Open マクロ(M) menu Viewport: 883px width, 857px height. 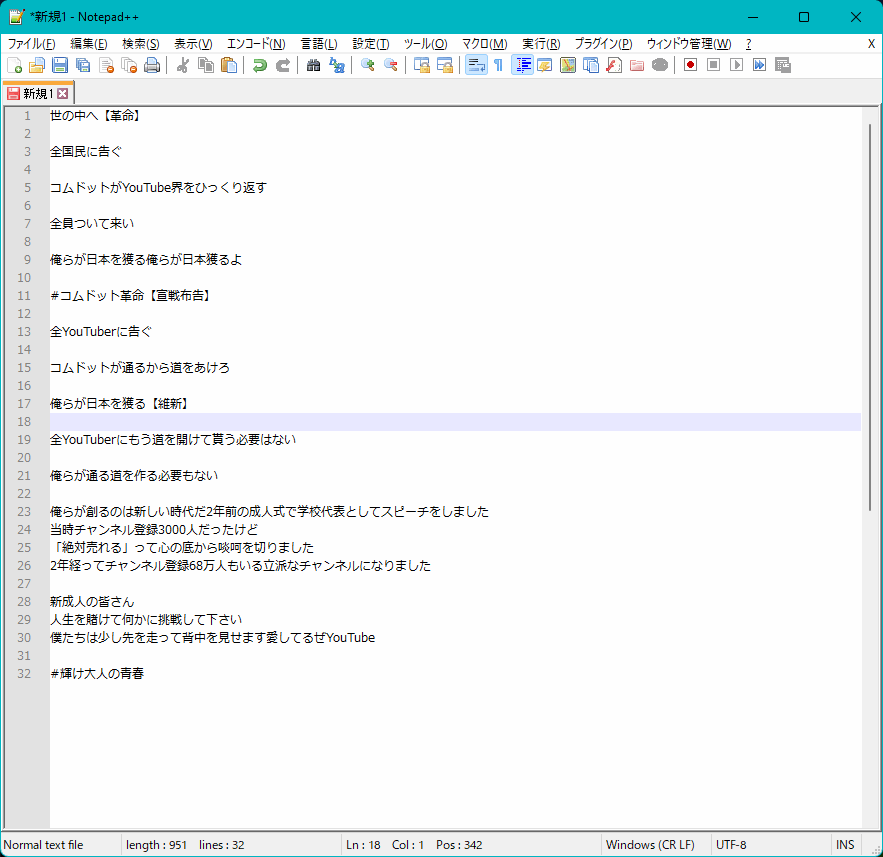coord(484,44)
